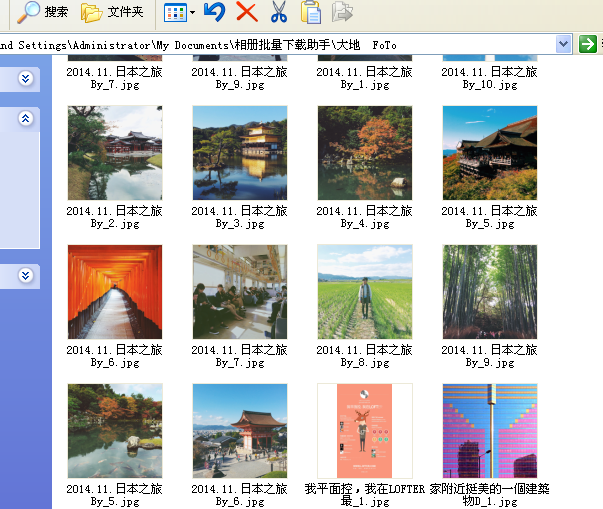Click the blue Undo arrow icon

coord(214,12)
